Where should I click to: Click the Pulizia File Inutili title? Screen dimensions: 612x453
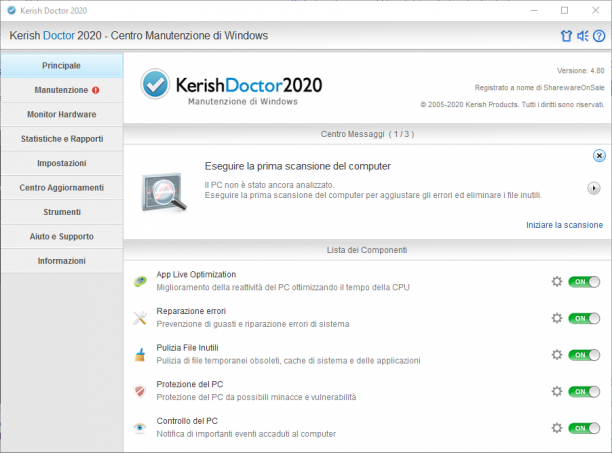click(x=187, y=348)
